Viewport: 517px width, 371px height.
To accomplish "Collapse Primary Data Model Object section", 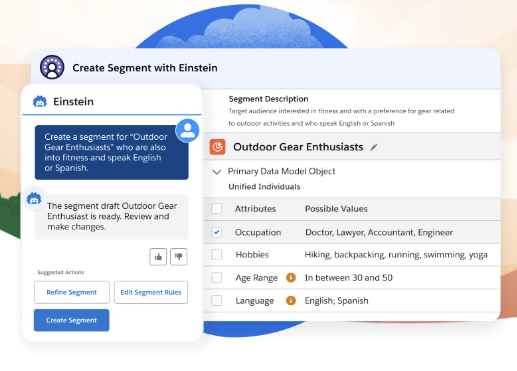I will 217,172.
